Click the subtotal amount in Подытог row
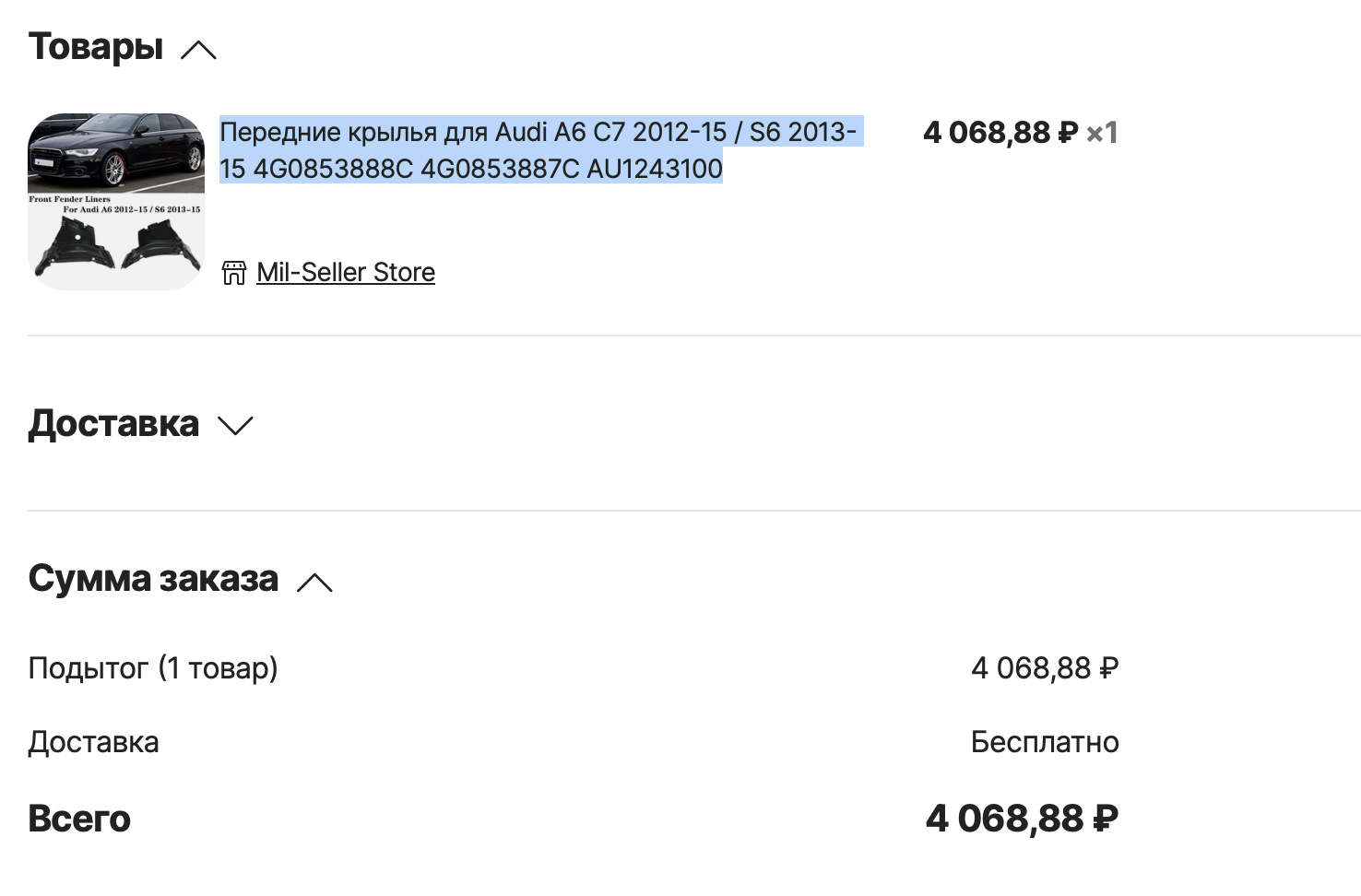Screen dimensions: 1361x896 click(1045, 668)
